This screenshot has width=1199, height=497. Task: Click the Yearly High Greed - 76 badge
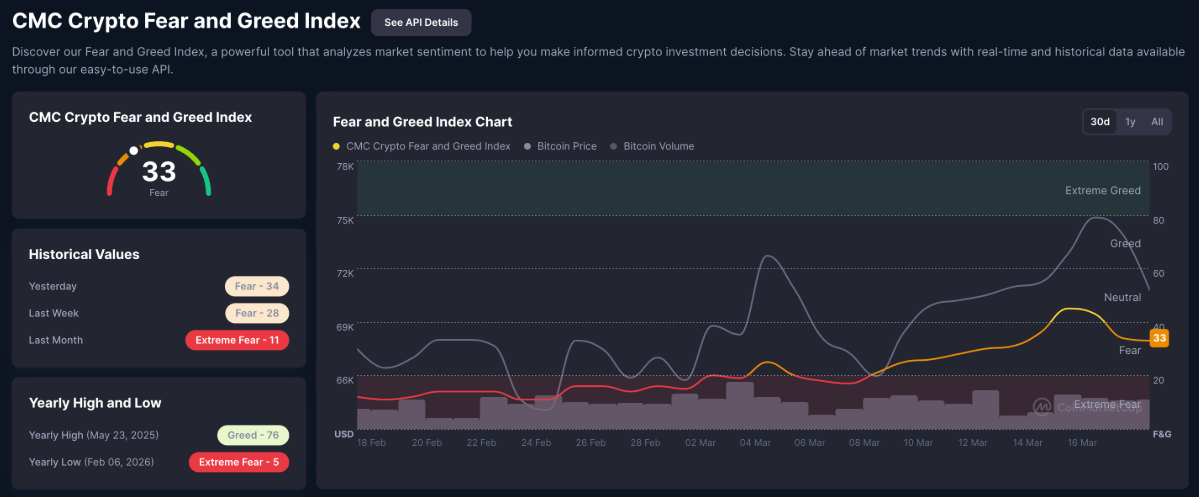point(253,435)
